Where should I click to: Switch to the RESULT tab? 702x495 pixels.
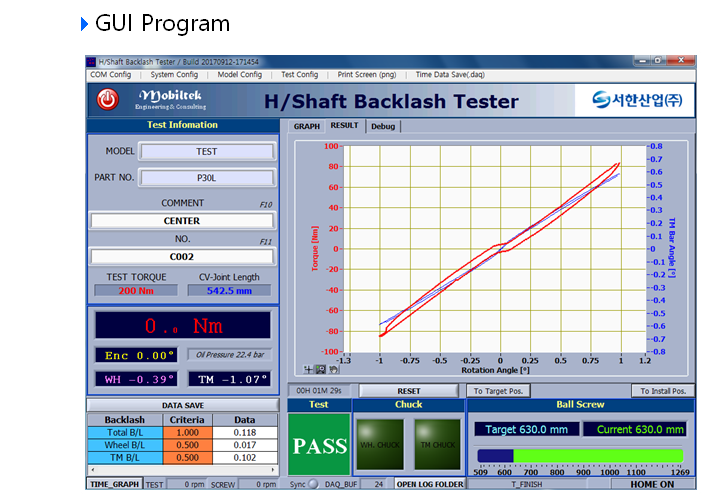click(344, 125)
